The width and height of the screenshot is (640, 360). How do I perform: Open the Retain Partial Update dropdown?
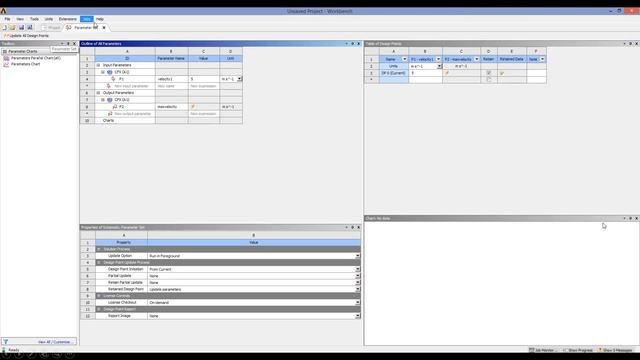[x=358, y=282]
